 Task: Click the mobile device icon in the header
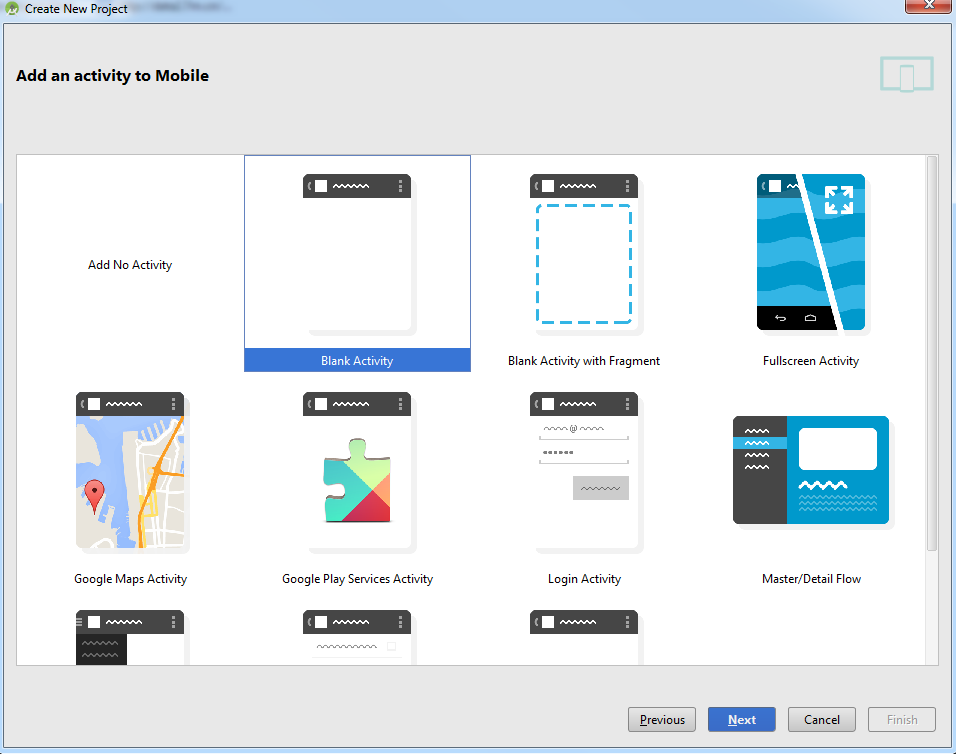pyautogui.click(x=906, y=74)
